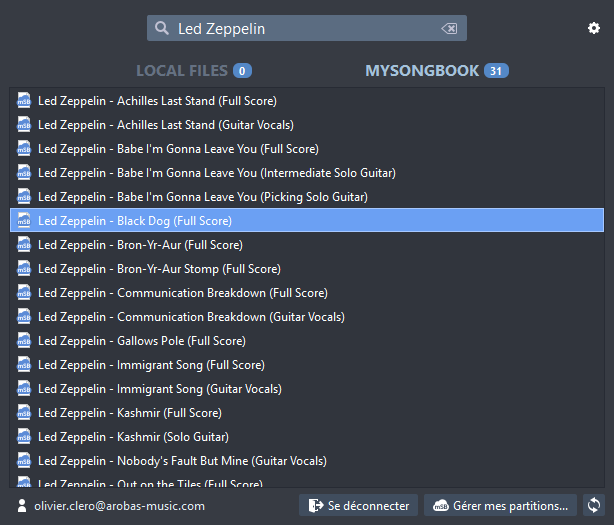Clear the search field with backspace icon
614x525 pixels.
coord(449,29)
